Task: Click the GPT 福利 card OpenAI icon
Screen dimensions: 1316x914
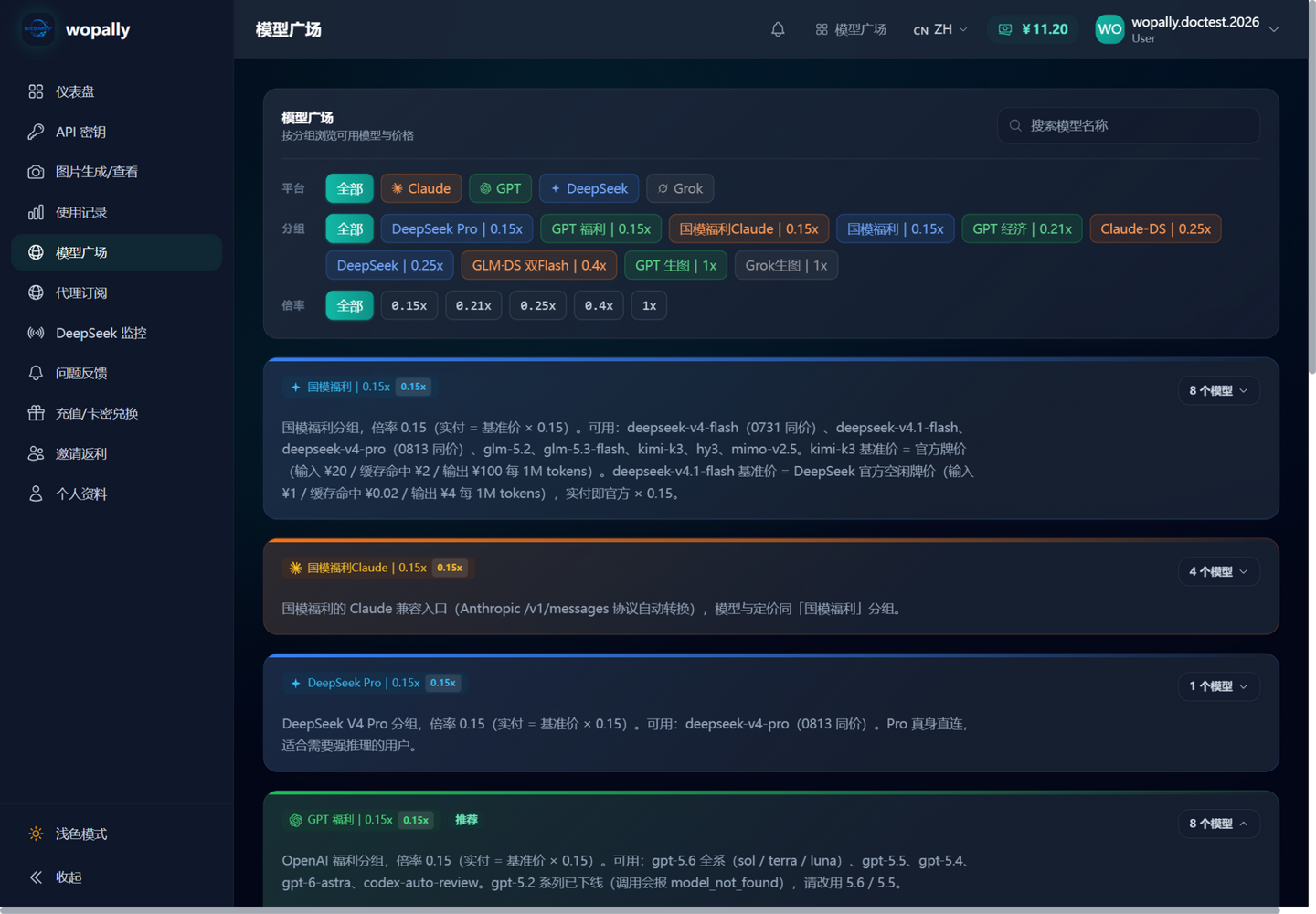Action: (x=295, y=820)
